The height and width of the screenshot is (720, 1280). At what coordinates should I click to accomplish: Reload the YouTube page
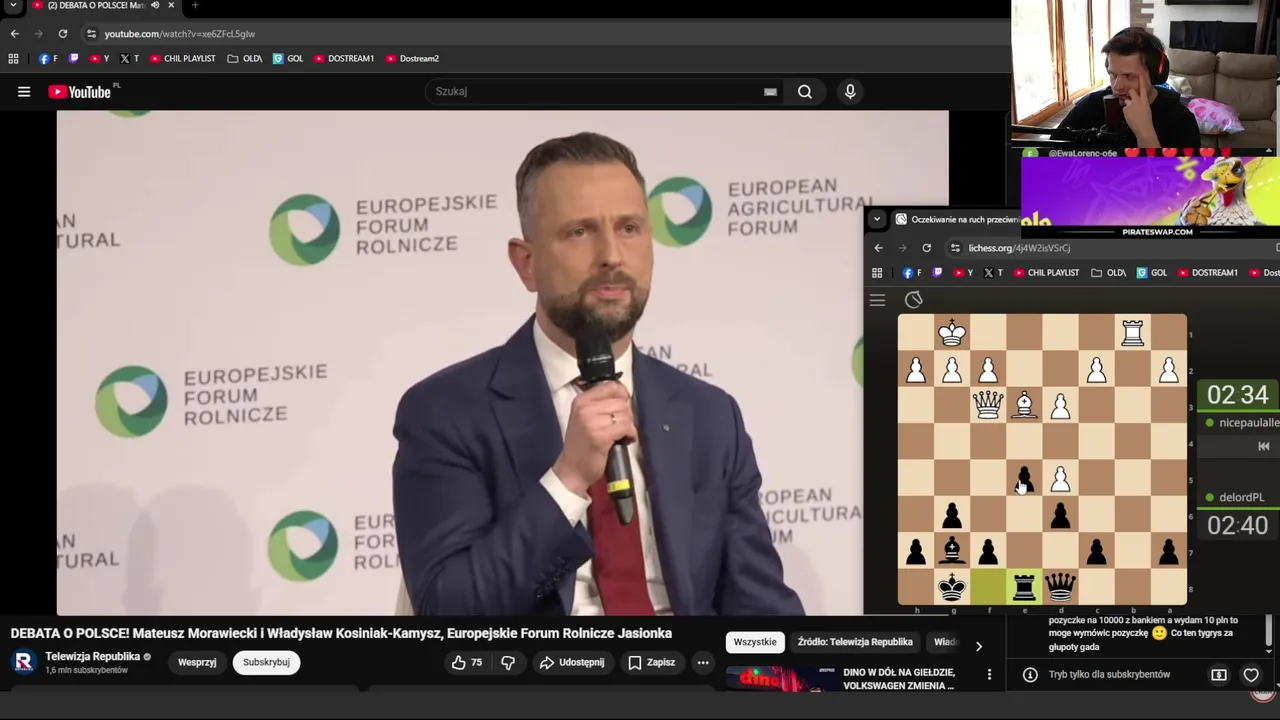tap(63, 34)
